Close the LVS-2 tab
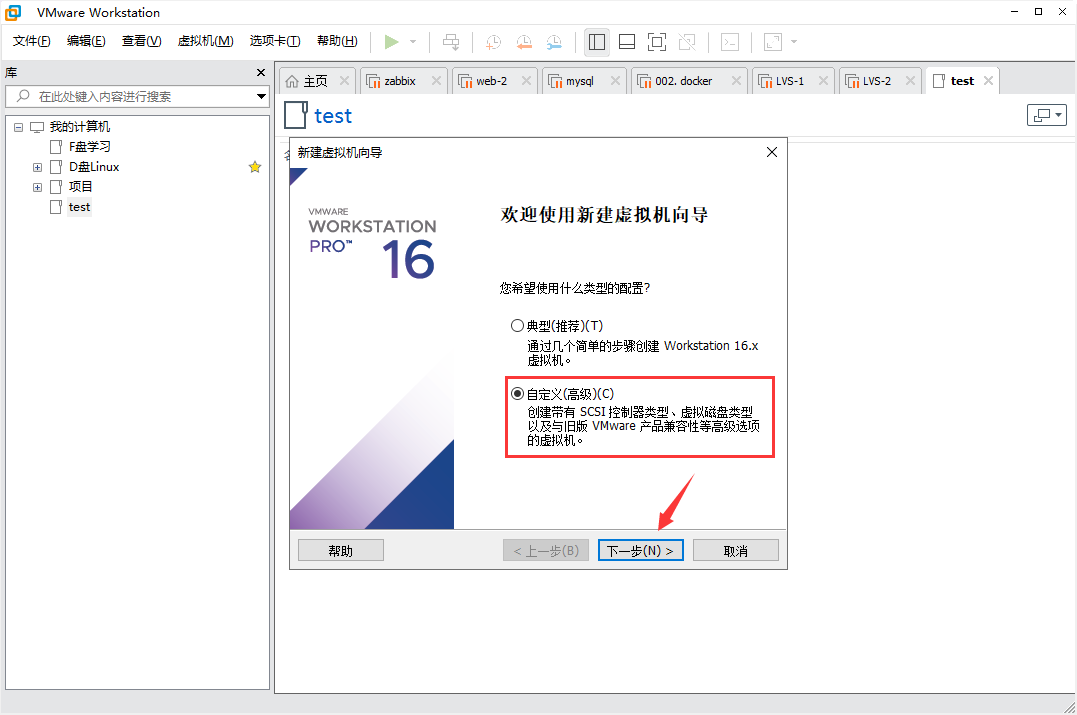 coord(910,81)
